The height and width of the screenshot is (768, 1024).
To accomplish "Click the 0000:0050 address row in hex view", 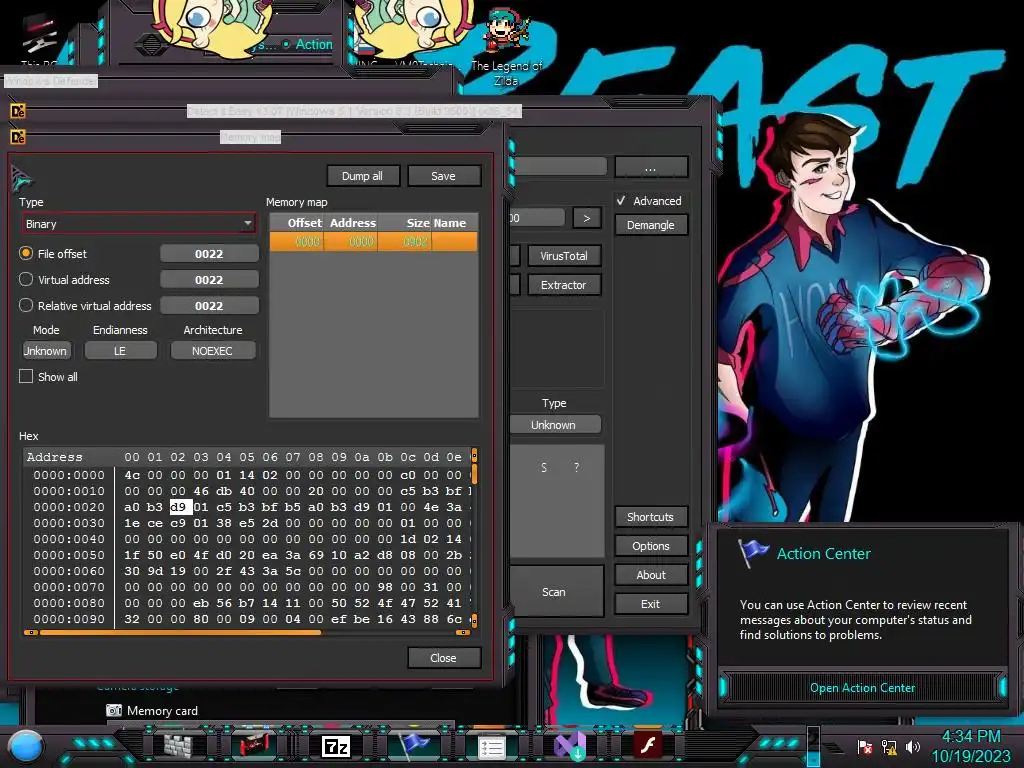I will (x=69, y=555).
